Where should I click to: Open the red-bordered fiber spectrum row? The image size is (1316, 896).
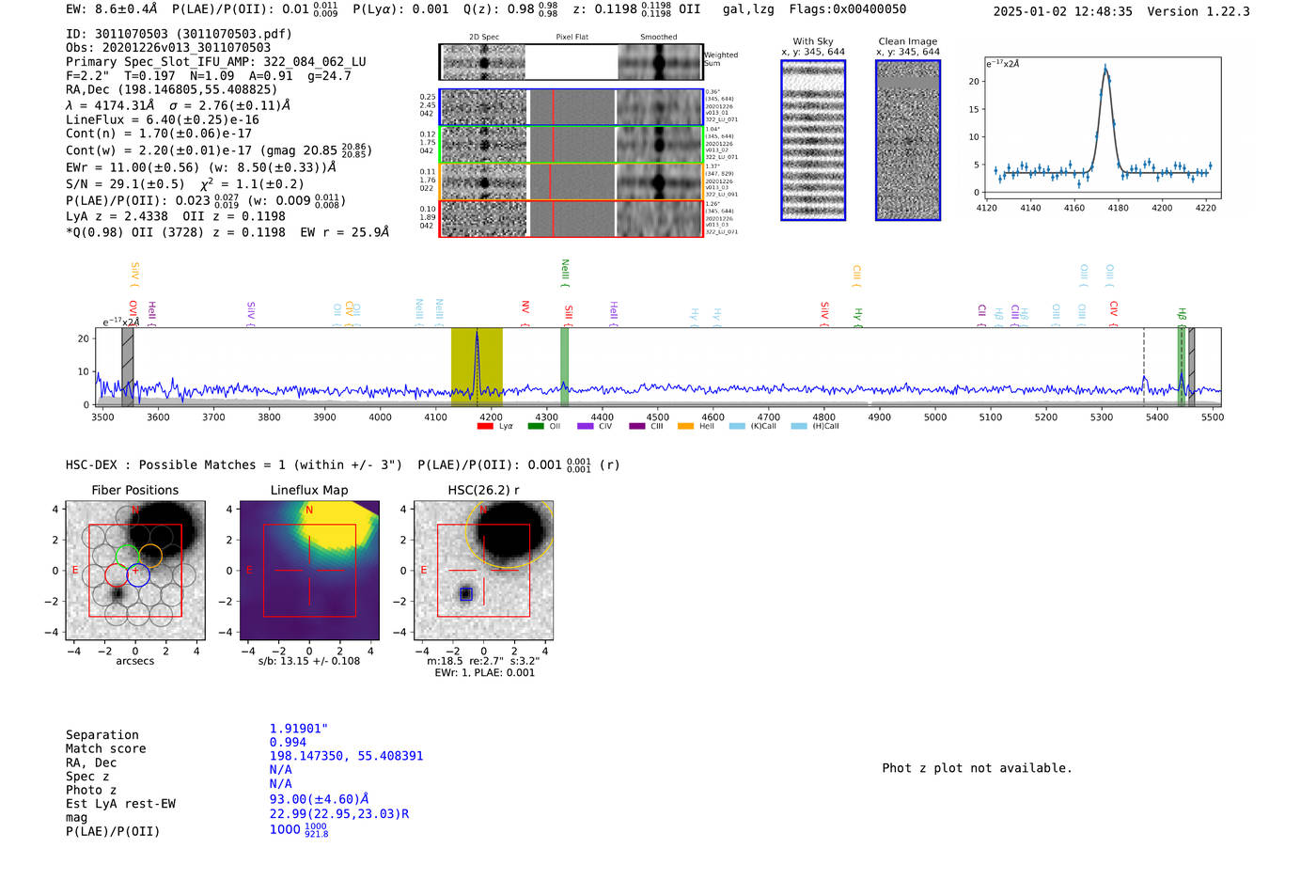click(572, 219)
